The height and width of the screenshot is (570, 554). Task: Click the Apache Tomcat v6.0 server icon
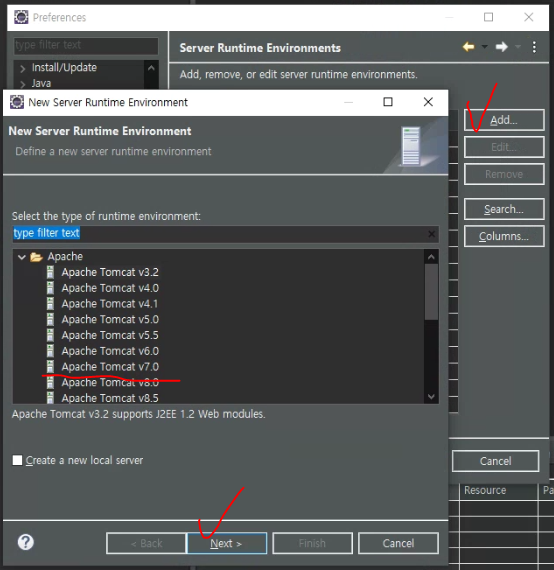tap(50, 351)
